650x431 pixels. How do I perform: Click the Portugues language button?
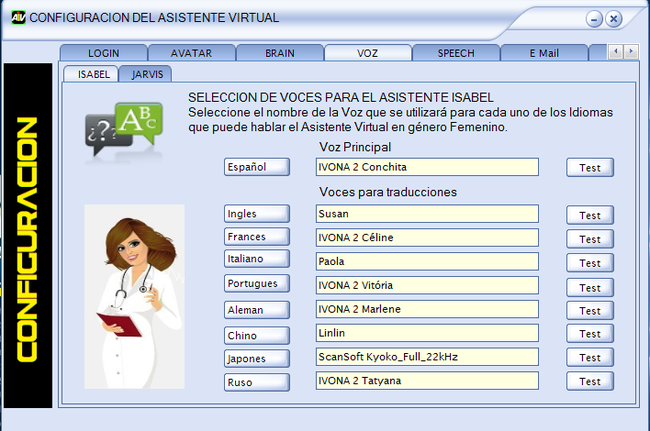tap(257, 284)
